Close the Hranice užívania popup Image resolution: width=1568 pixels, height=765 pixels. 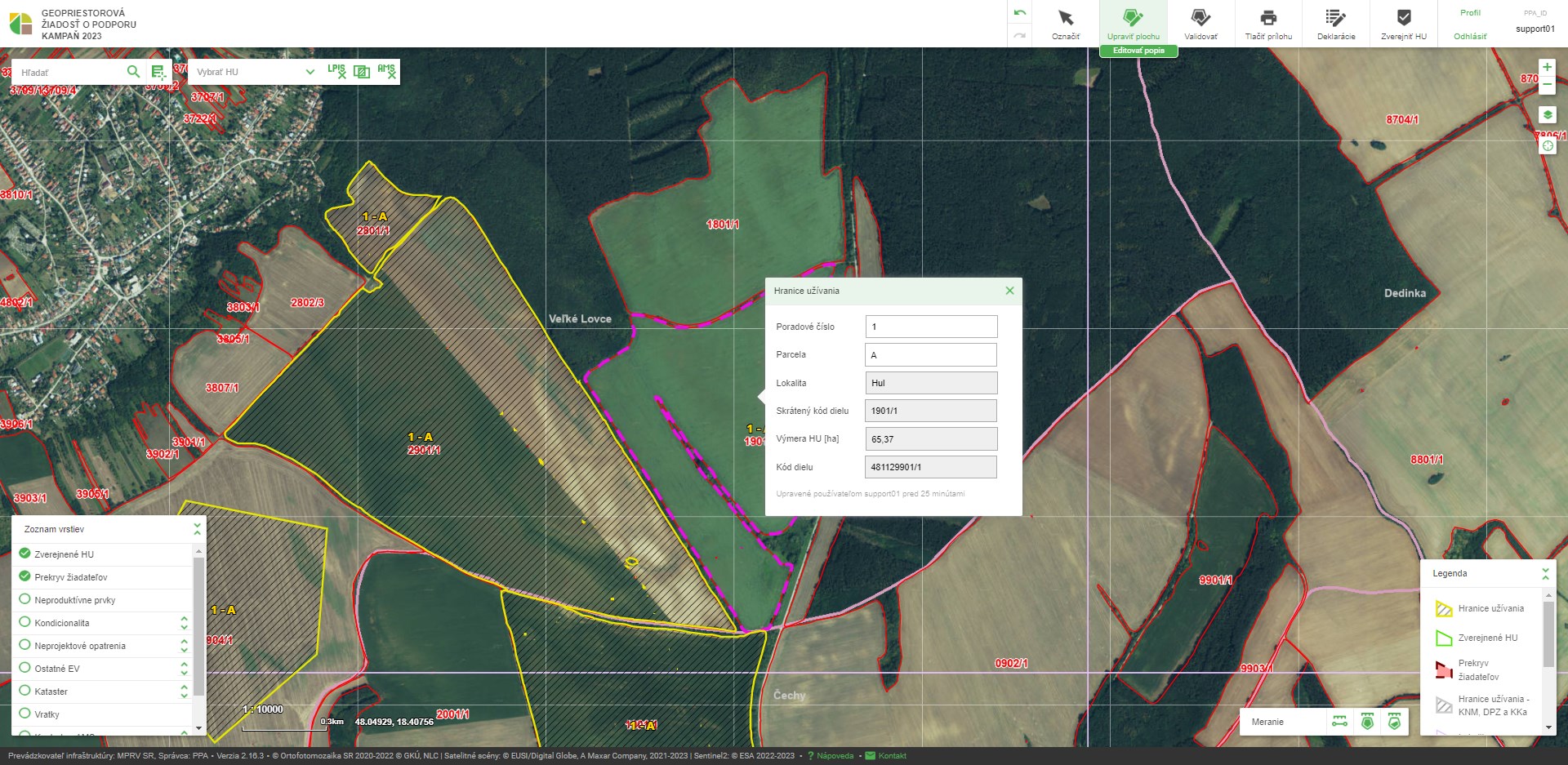tap(1009, 291)
